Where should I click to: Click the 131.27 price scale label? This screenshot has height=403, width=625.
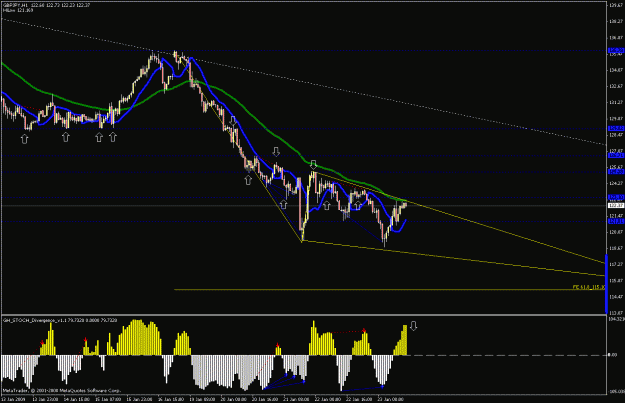point(616,102)
